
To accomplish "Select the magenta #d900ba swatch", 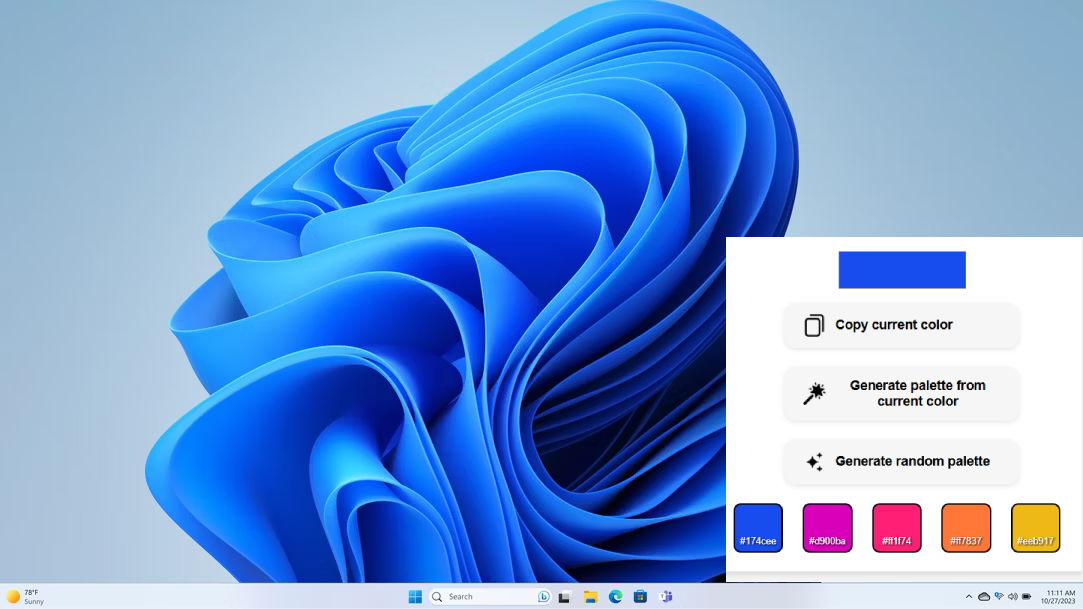I will [x=827, y=528].
